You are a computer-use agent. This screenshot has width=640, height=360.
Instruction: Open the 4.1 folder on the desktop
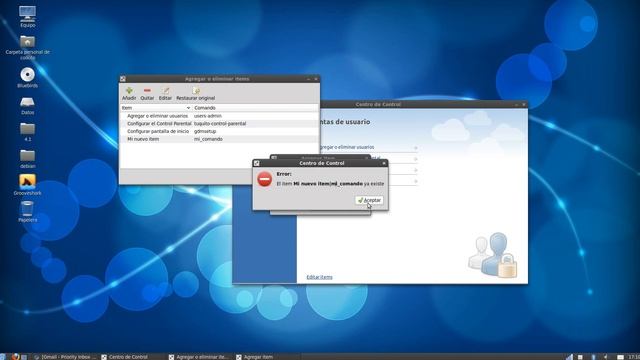[27, 131]
